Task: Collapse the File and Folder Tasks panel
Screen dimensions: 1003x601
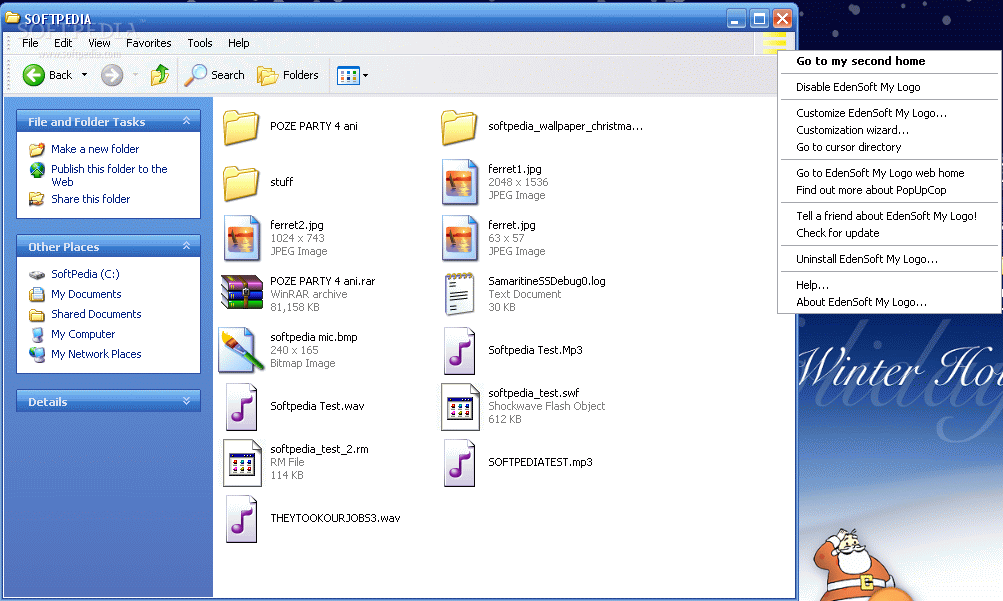Action: [x=186, y=120]
